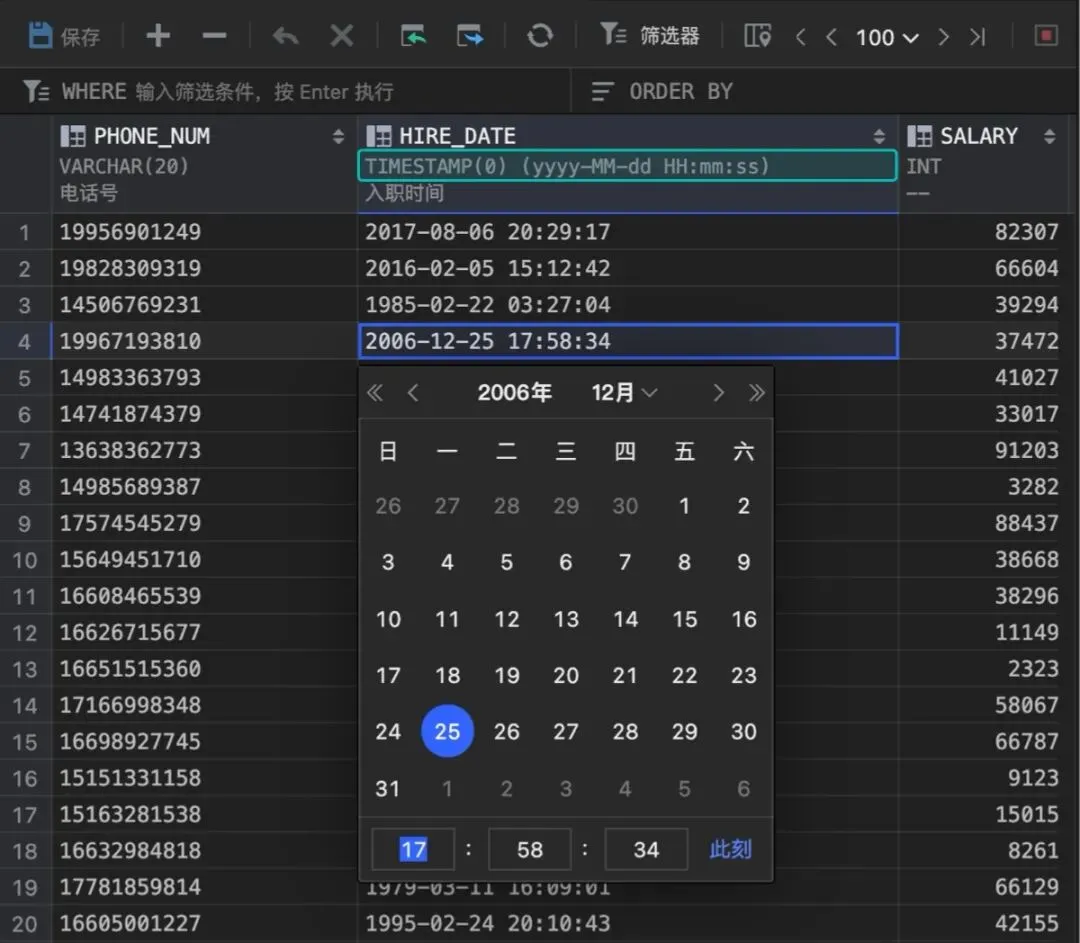The image size is (1080, 943).
Task: Go to next month in calendar
Action: click(x=718, y=393)
